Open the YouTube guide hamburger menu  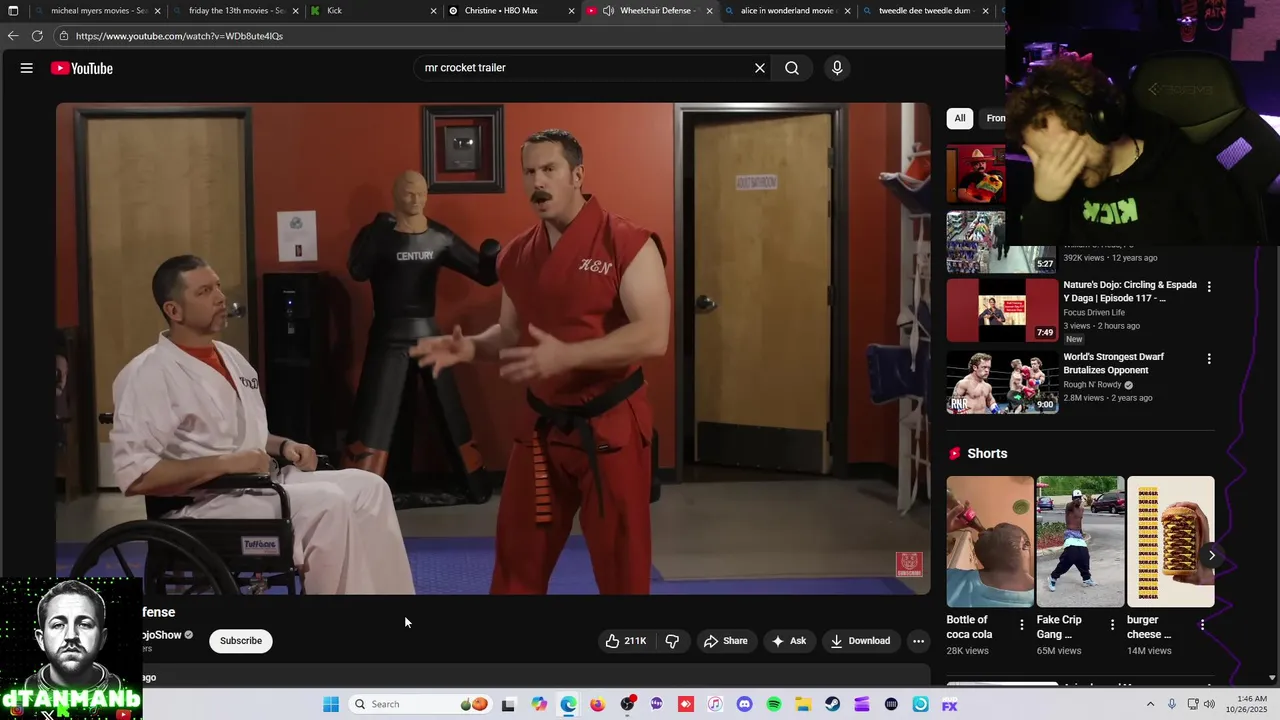pos(27,68)
